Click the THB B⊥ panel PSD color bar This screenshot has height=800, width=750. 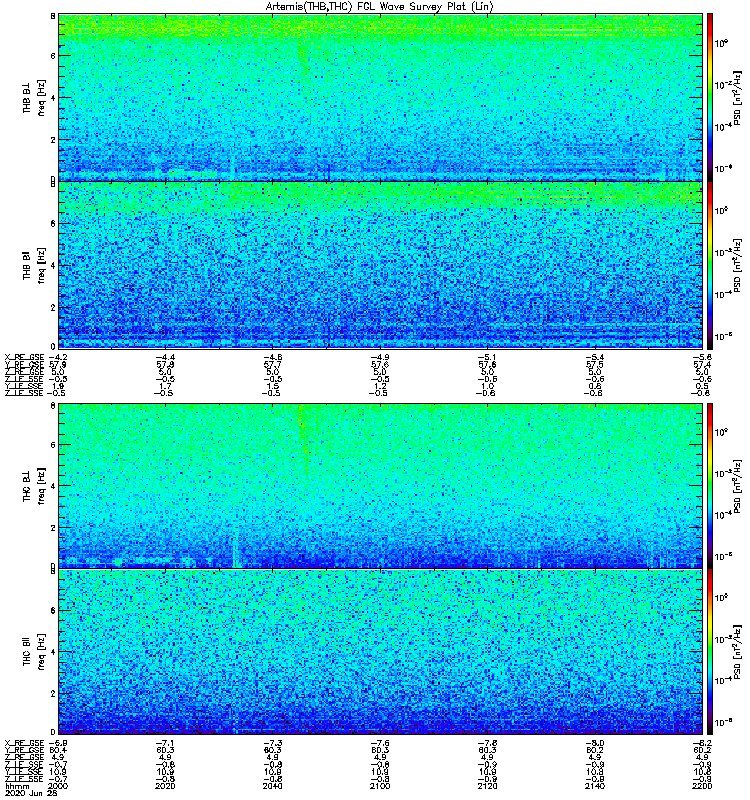[710, 97]
